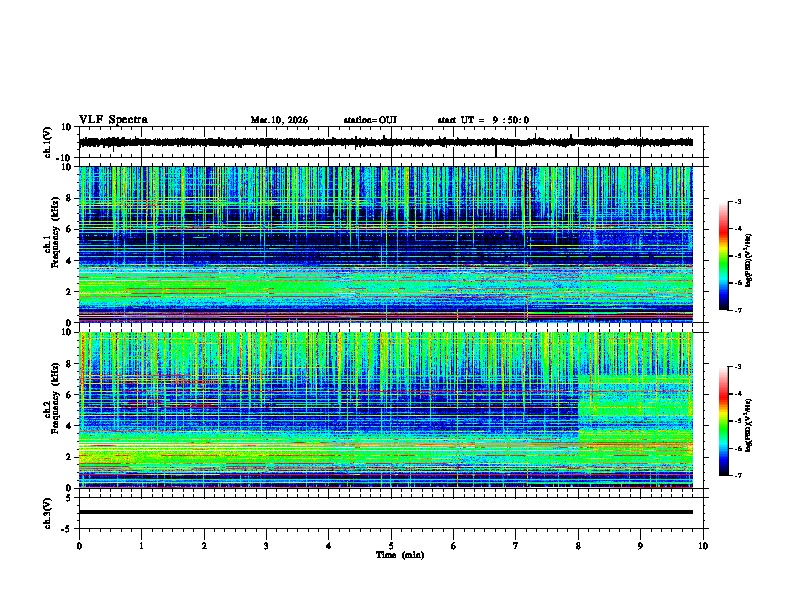Image resolution: width=792 pixels, height=612 pixels.
Task: Click ch.2 frequency axis tick "10"
Action: (67, 332)
